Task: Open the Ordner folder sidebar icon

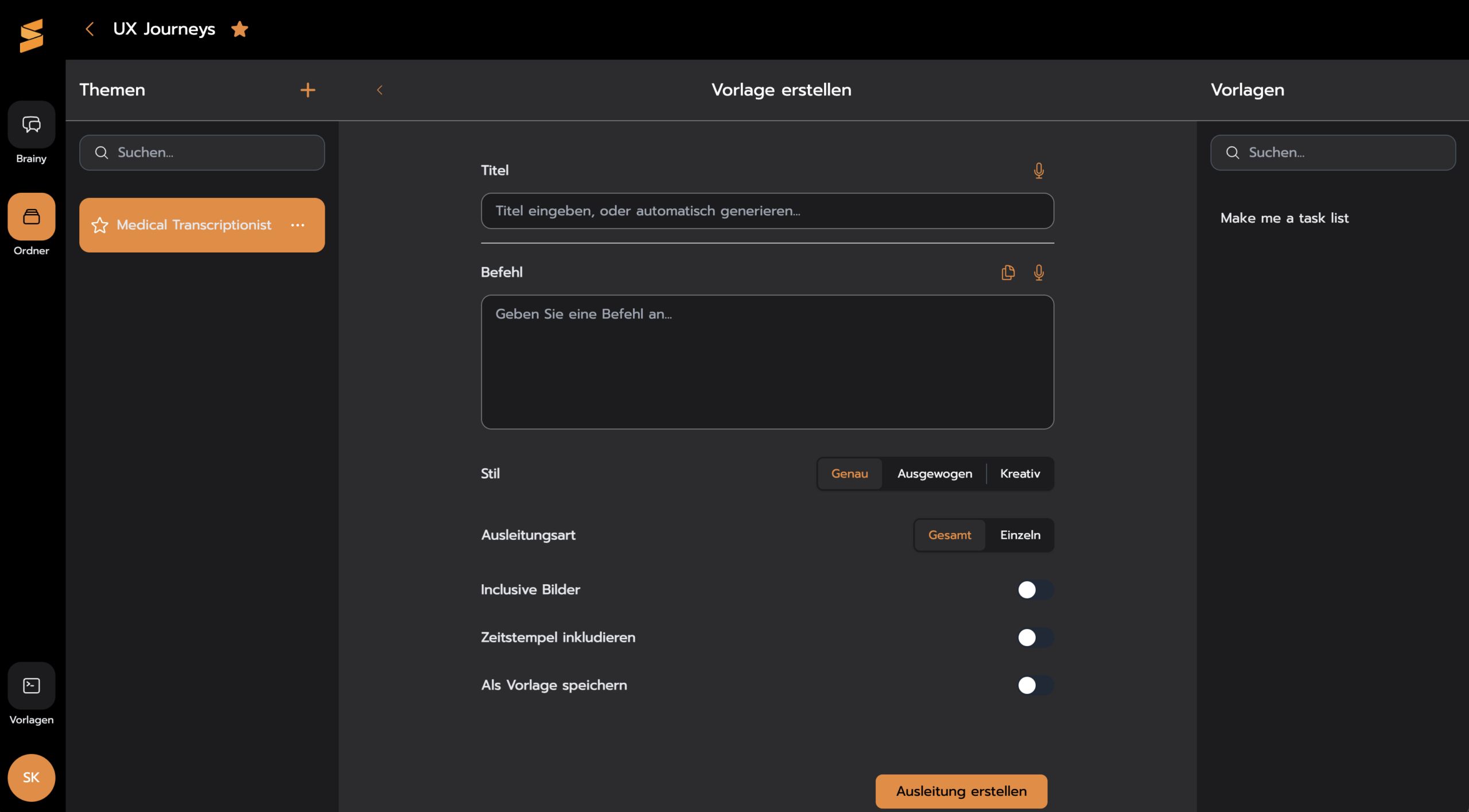Action: 31,217
